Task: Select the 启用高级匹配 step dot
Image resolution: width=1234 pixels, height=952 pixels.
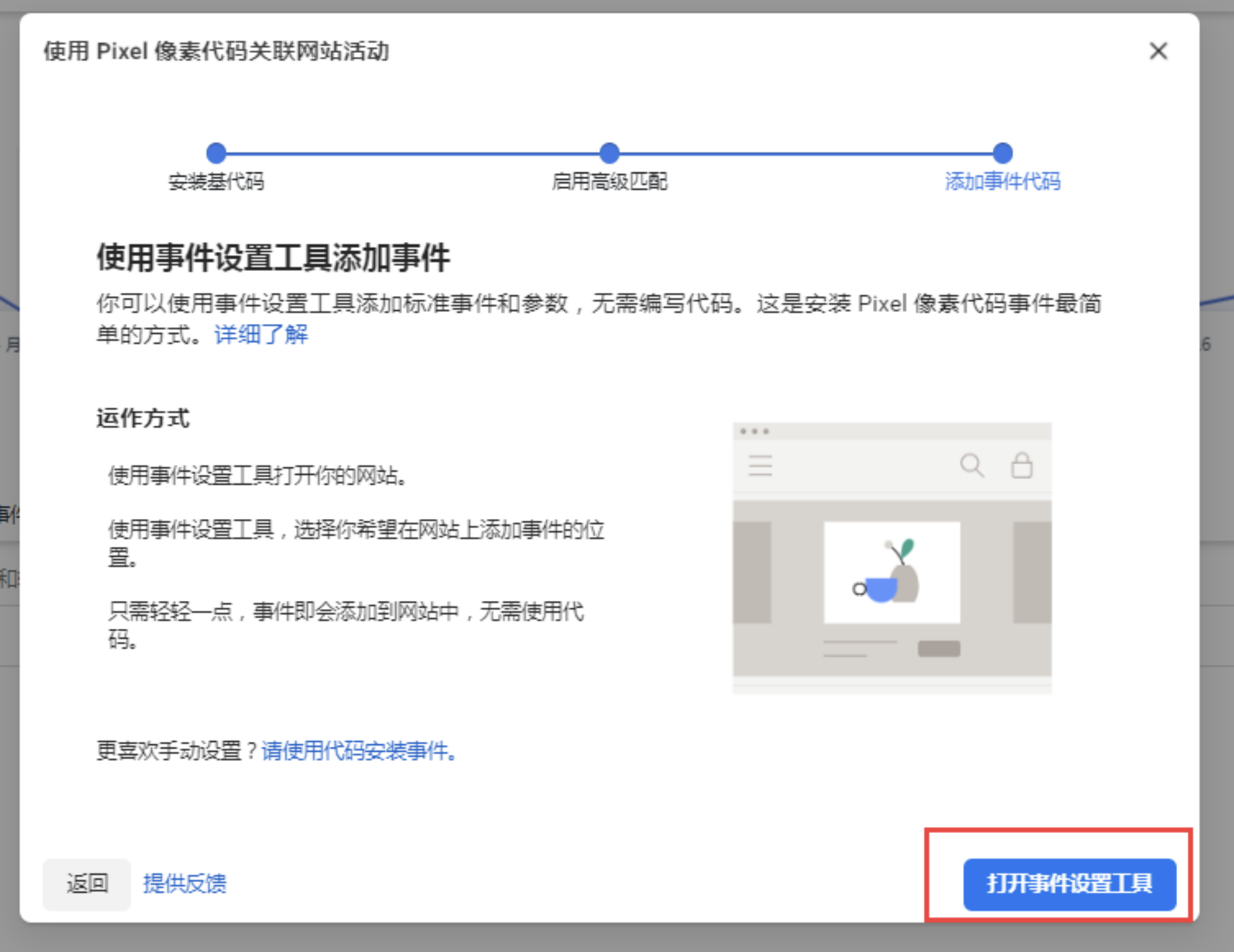Action: coord(609,153)
